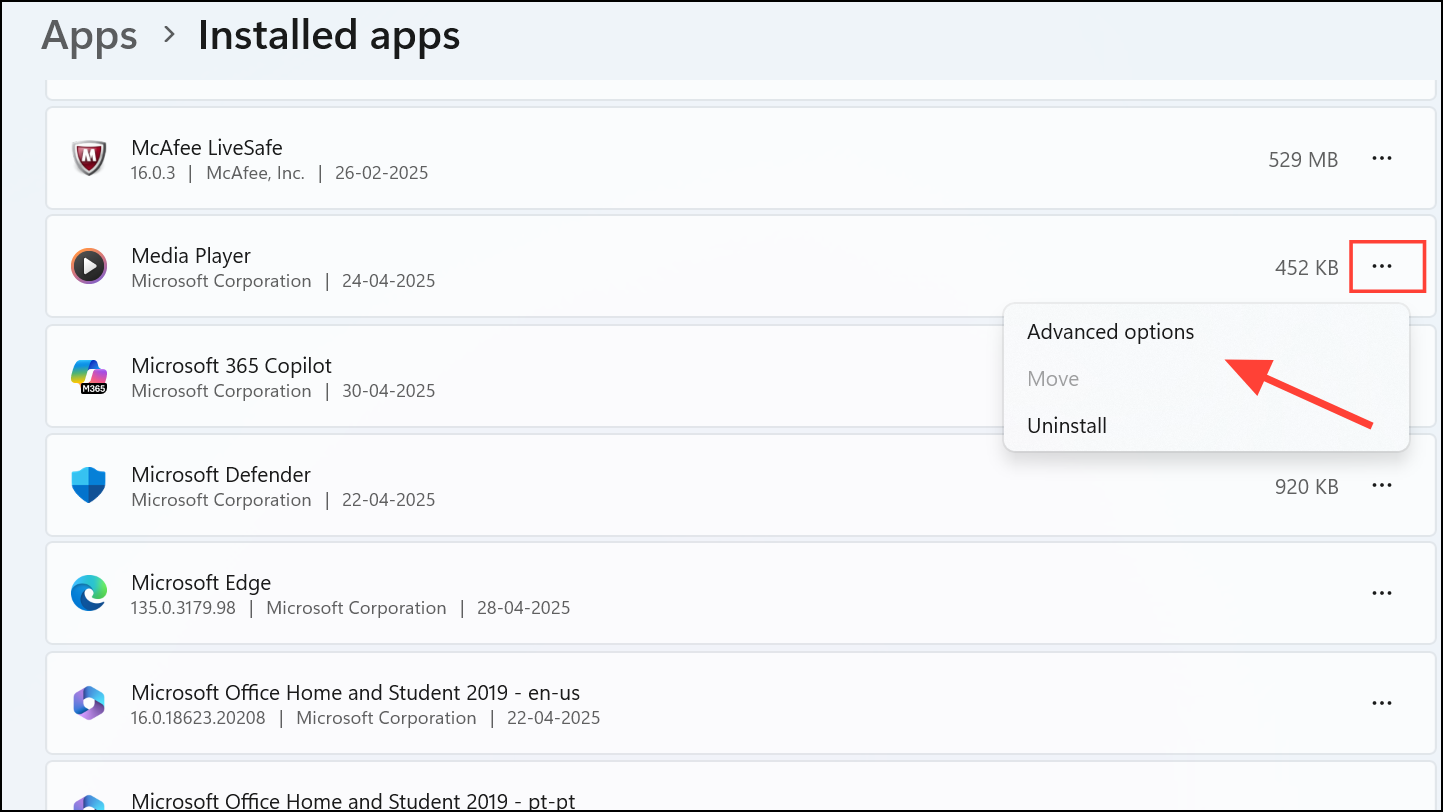This screenshot has width=1443, height=812.
Task: Click the Media Player app icon
Action: (x=89, y=266)
